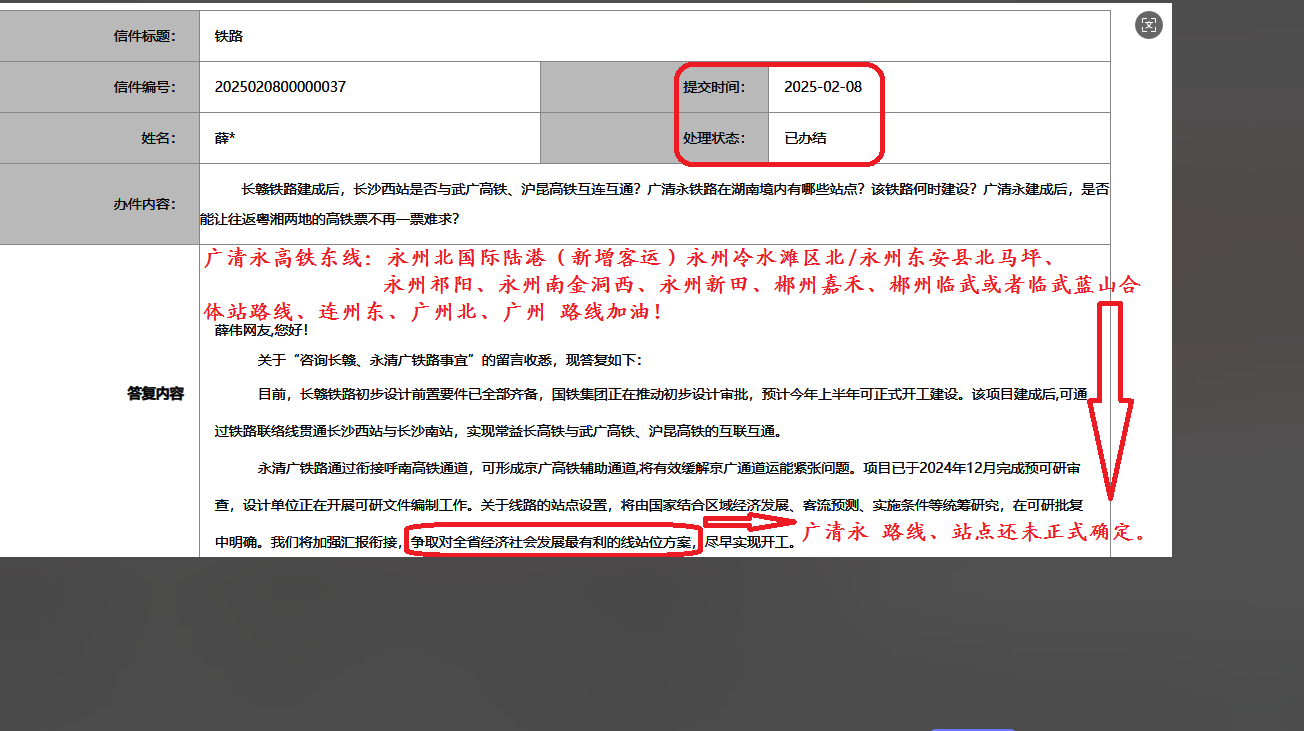Click the phrase '争取对全省经济社会发展最有利的线站位方案'
This screenshot has height=731, width=1304.
coord(551,542)
